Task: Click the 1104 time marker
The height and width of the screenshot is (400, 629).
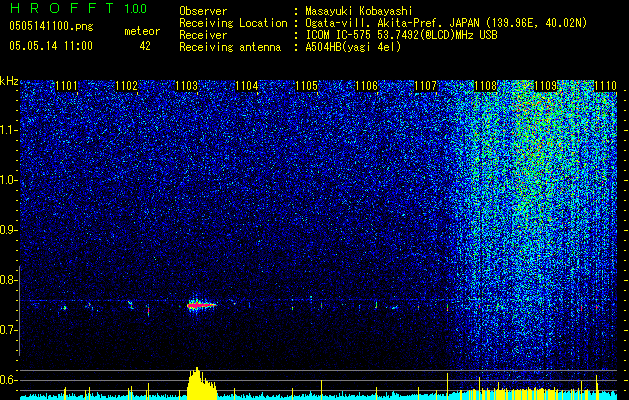Action: 247,86
